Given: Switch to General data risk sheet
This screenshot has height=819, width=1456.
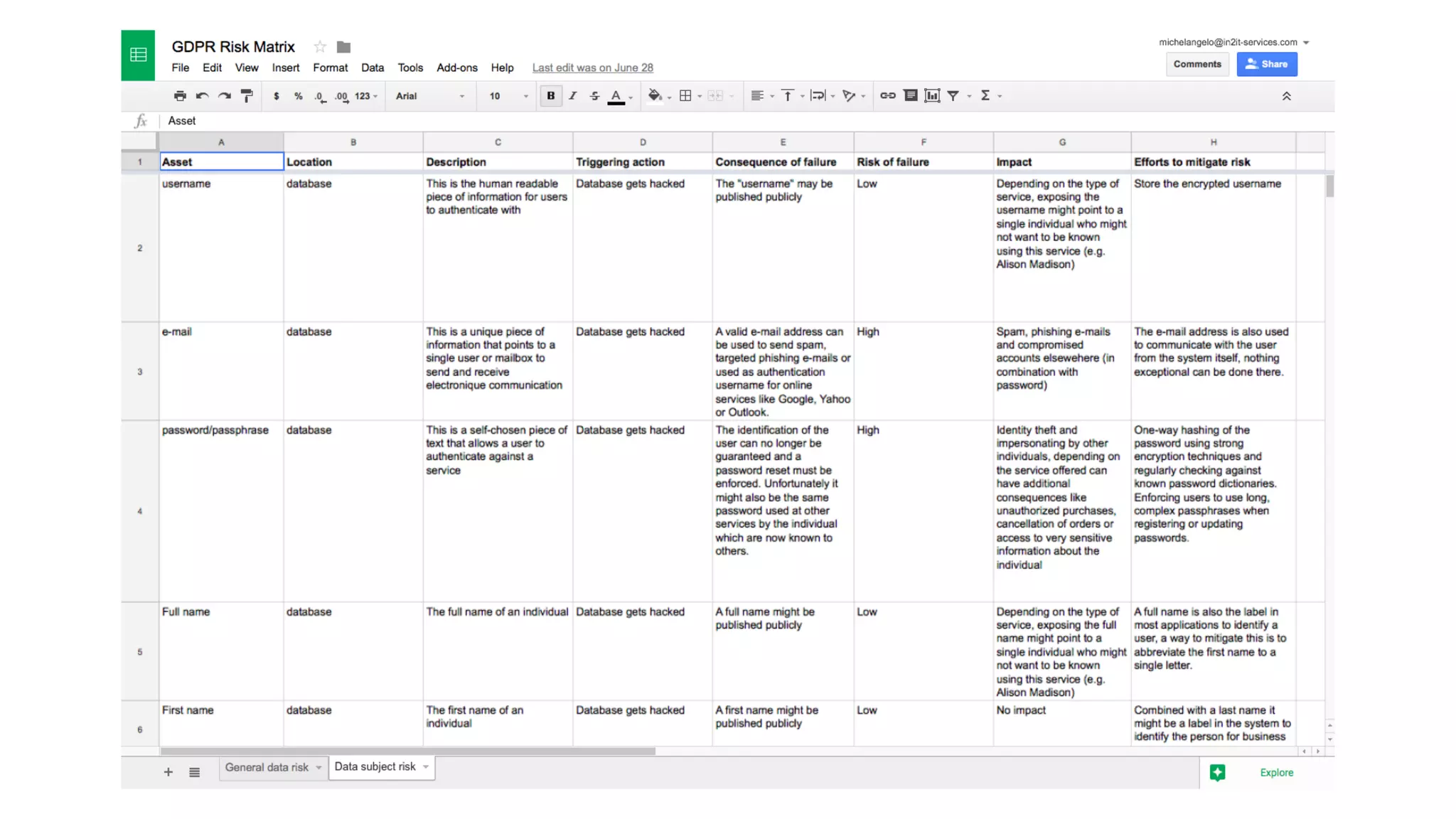Looking at the screenshot, I should 267,768.
